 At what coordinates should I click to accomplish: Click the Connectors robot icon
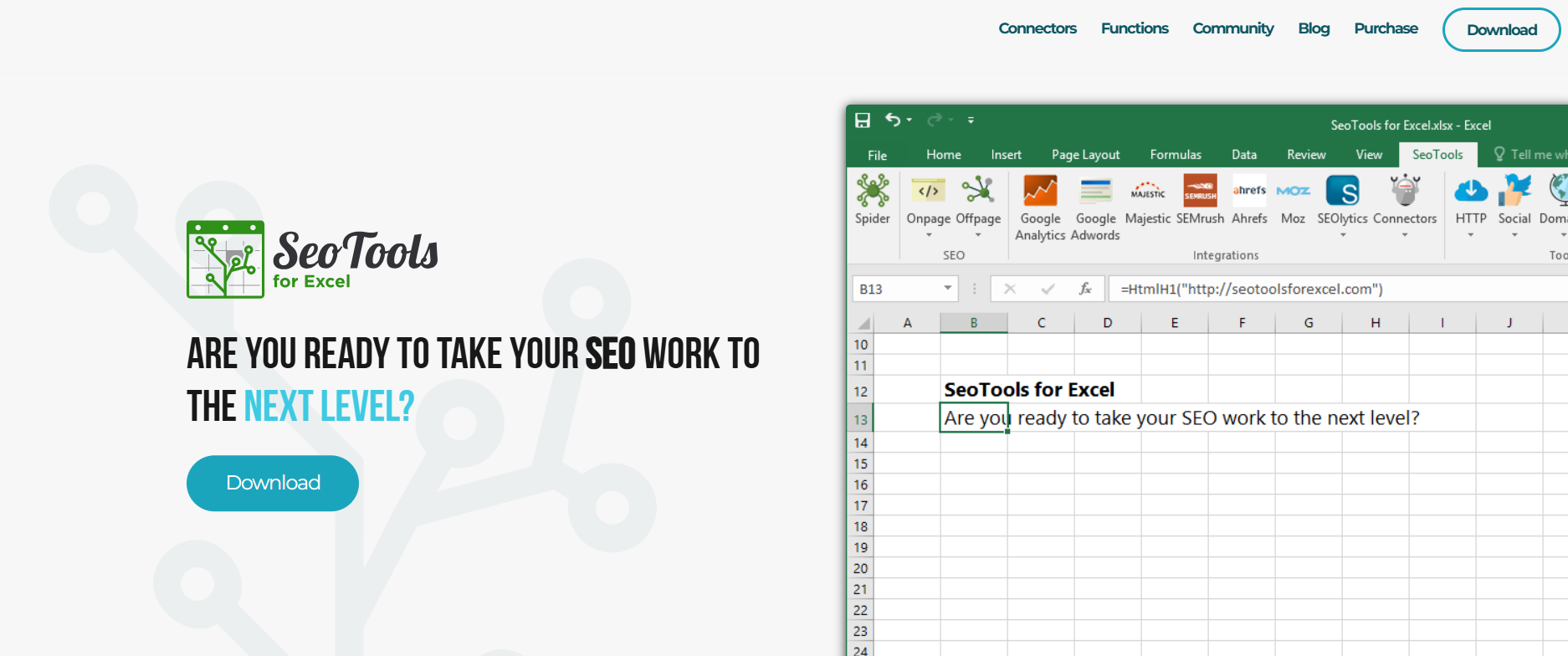[1405, 192]
